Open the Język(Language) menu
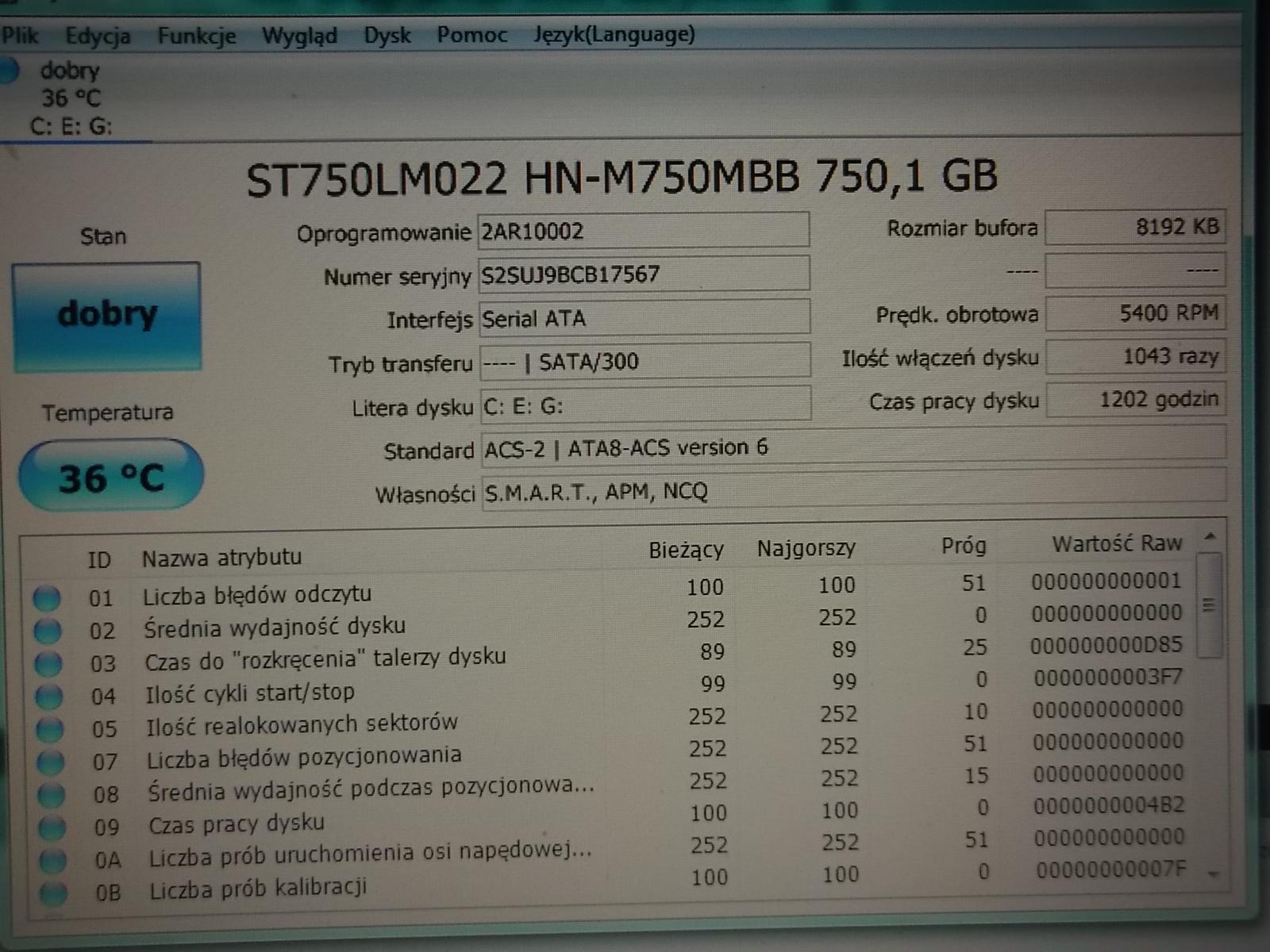This screenshot has width=1270, height=952. (x=614, y=34)
